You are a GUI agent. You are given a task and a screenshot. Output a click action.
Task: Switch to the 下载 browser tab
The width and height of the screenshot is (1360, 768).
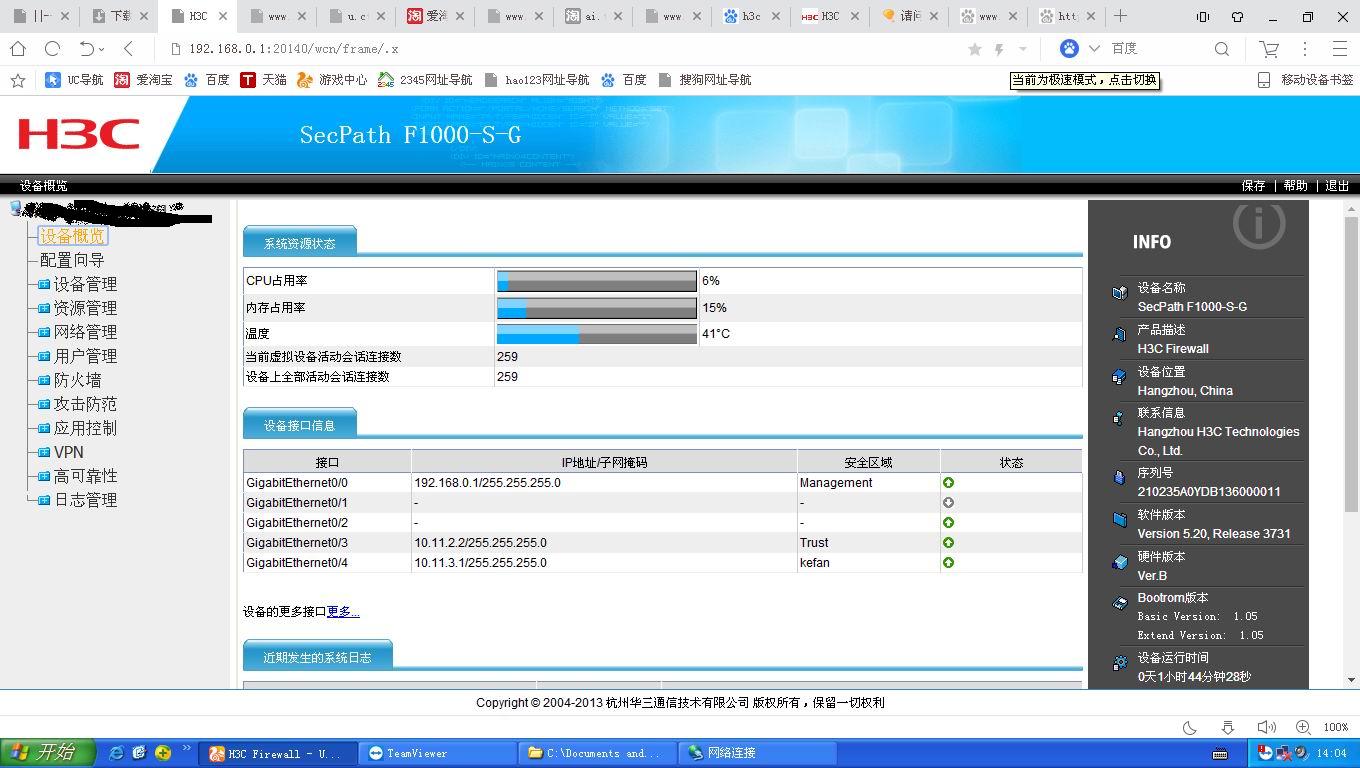point(118,16)
